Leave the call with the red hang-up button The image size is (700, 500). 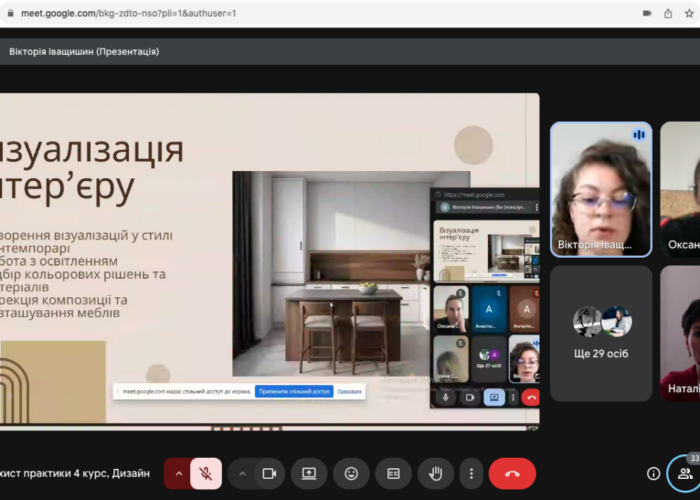tap(512, 473)
